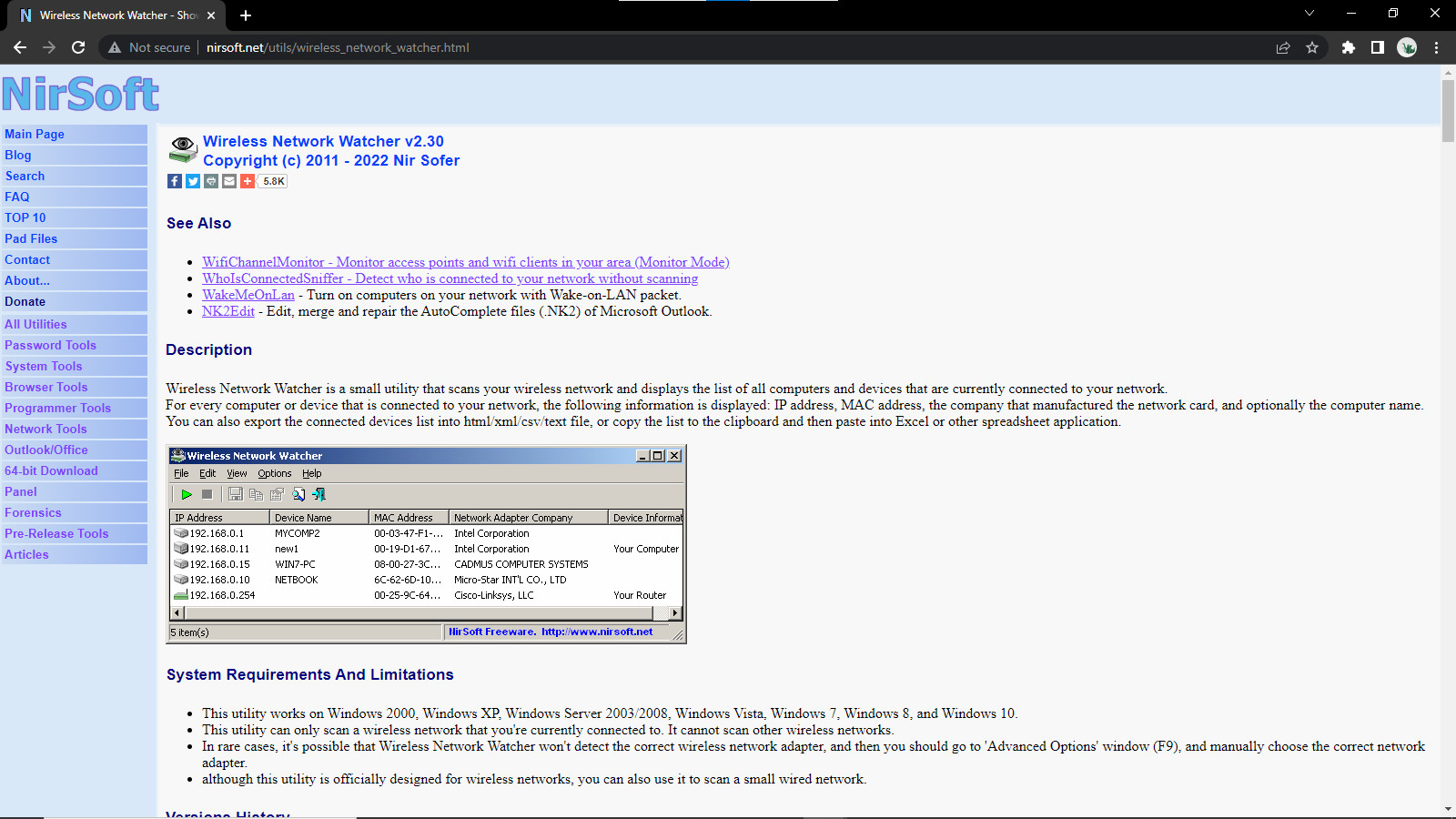Go to Search in the sidebar

click(x=74, y=176)
